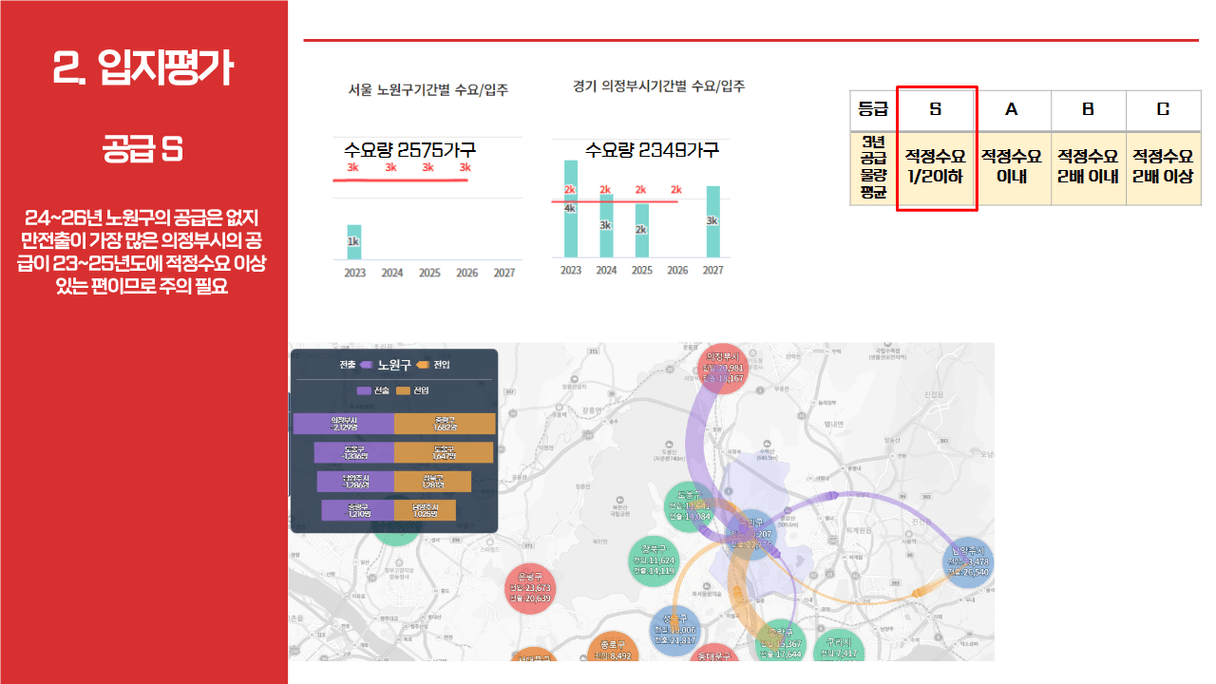Select the 남양주시 -1,286명 outflow bar
Viewport: 1216px width, 684px height.
(x=356, y=481)
